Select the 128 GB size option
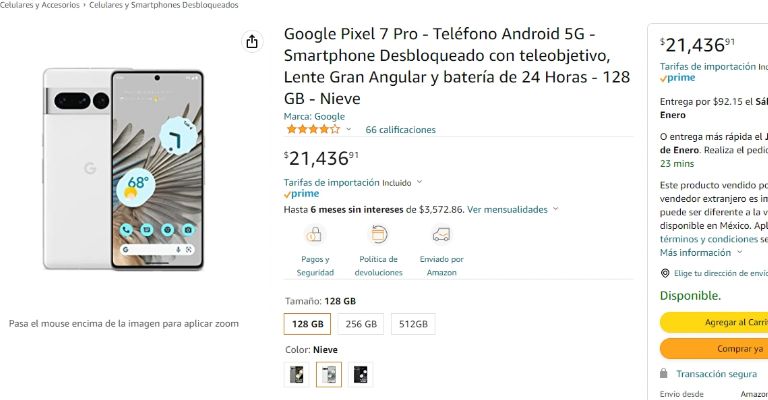This screenshot has height=400, width=768. (x=308, y=324)
